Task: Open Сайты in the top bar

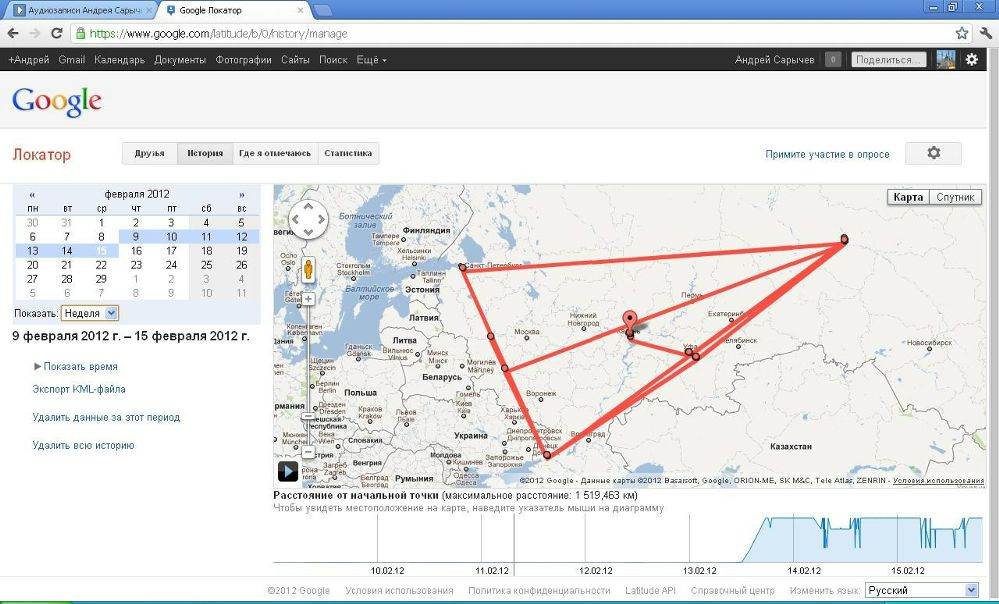Action: (295, 60)
